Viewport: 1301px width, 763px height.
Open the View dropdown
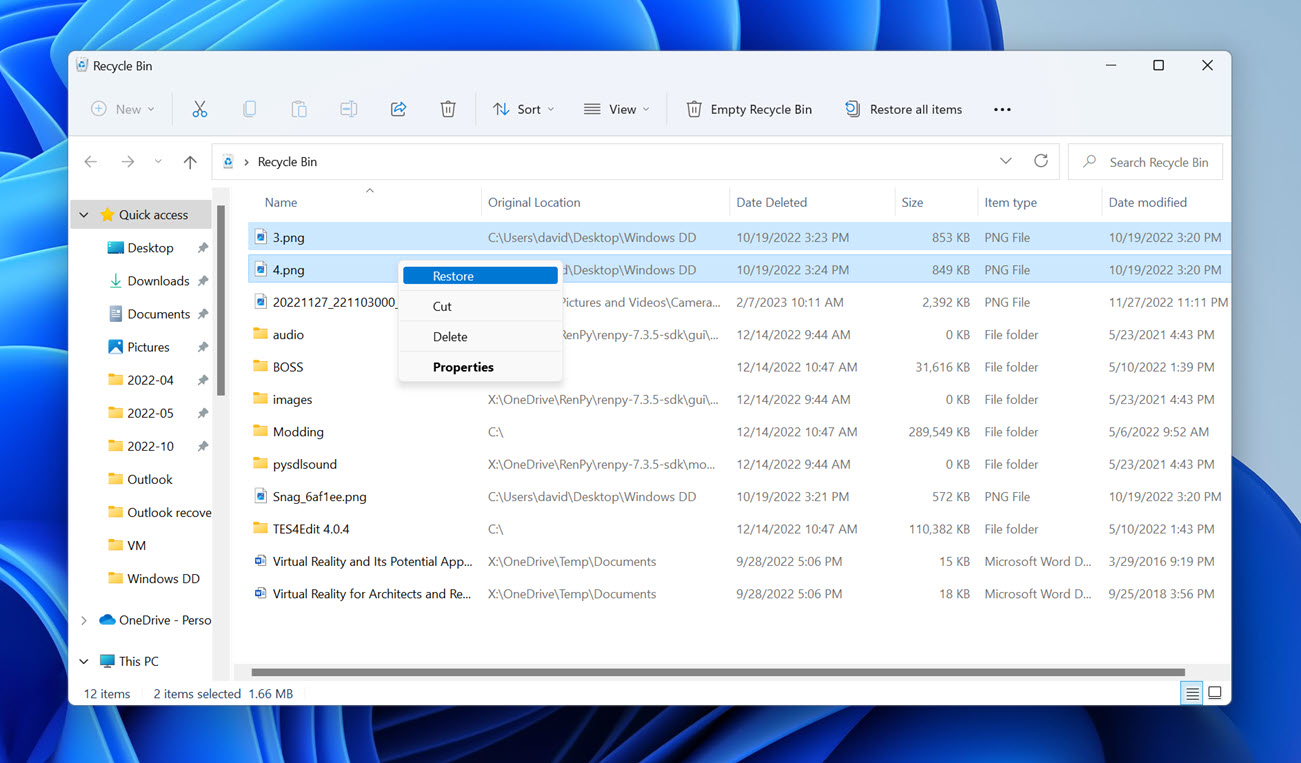[x=617, y=109]
